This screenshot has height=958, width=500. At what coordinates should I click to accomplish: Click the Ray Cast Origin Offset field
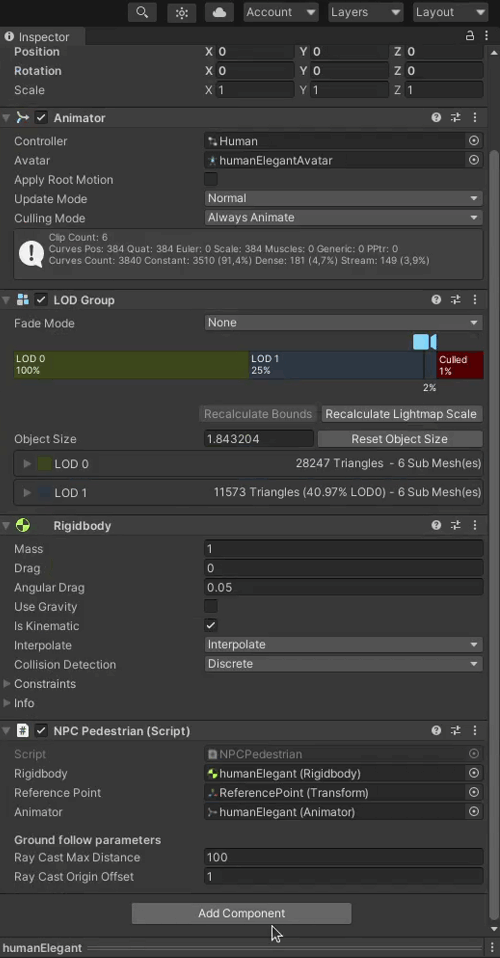[344, 876]
